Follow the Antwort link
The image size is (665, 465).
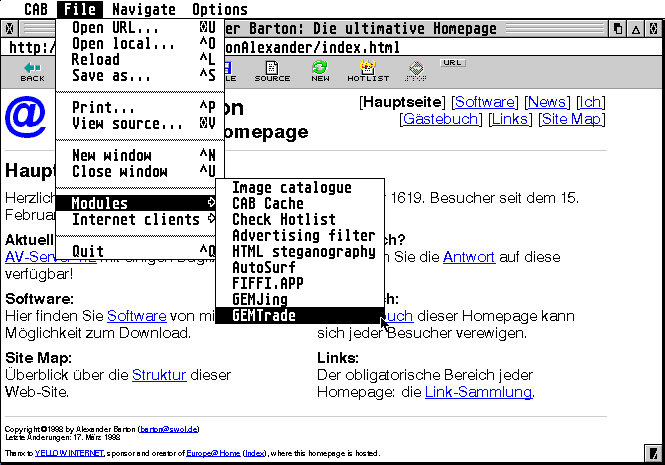(x=469, y=257)
